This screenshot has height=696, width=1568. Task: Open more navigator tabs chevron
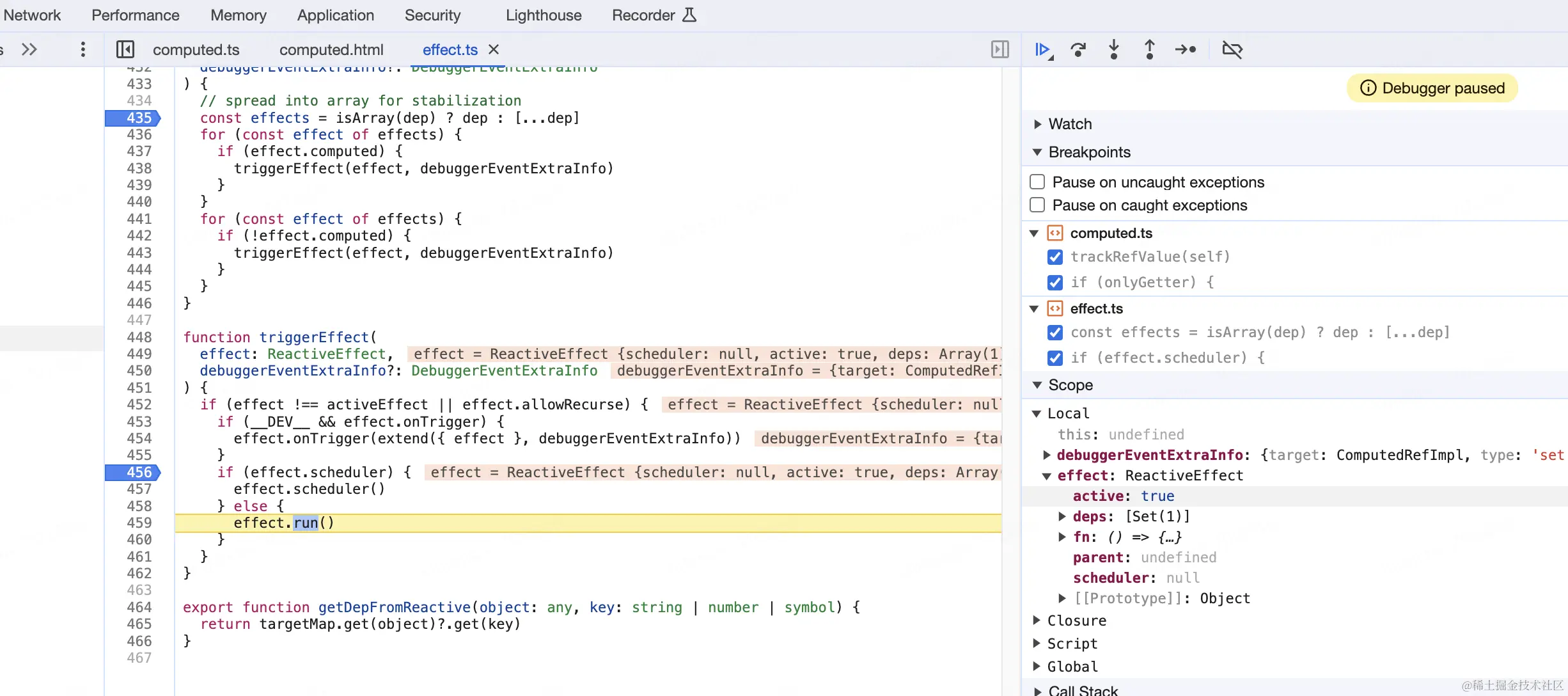click(29, 50)
